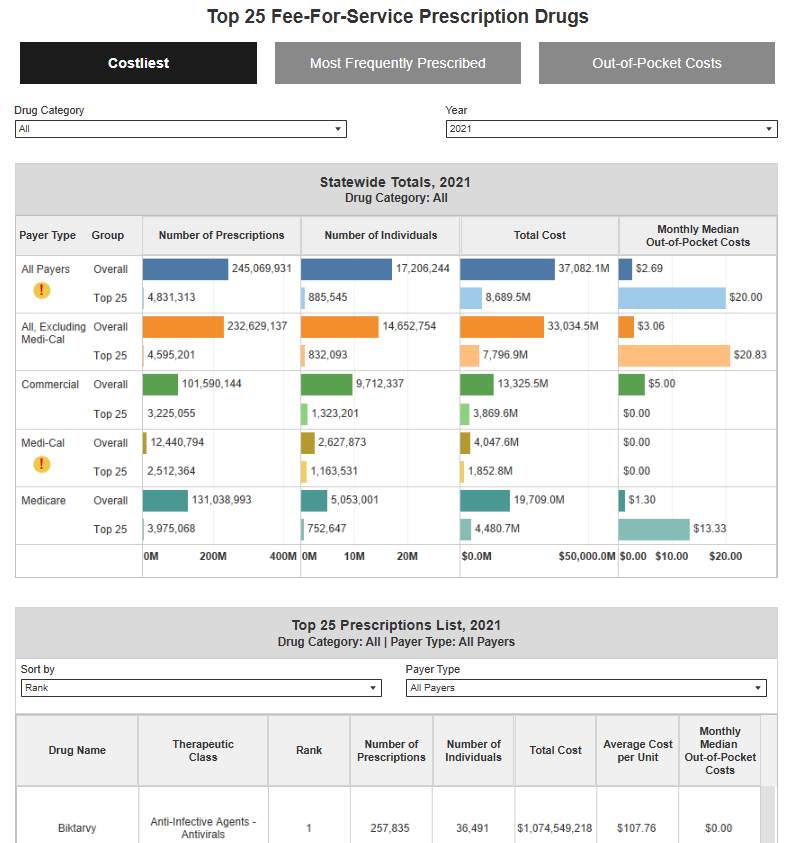Image resolution: width=793 pixels, height=843 pixels.
Task: Open the Year dropdown showing 2021
Action: click(x=612, y=128)
